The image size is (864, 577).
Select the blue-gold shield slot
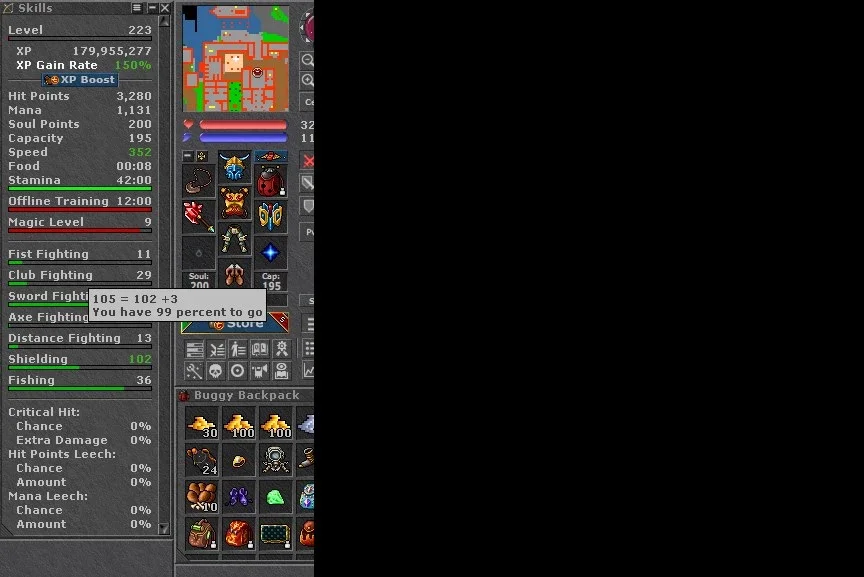tap(271, 217)
